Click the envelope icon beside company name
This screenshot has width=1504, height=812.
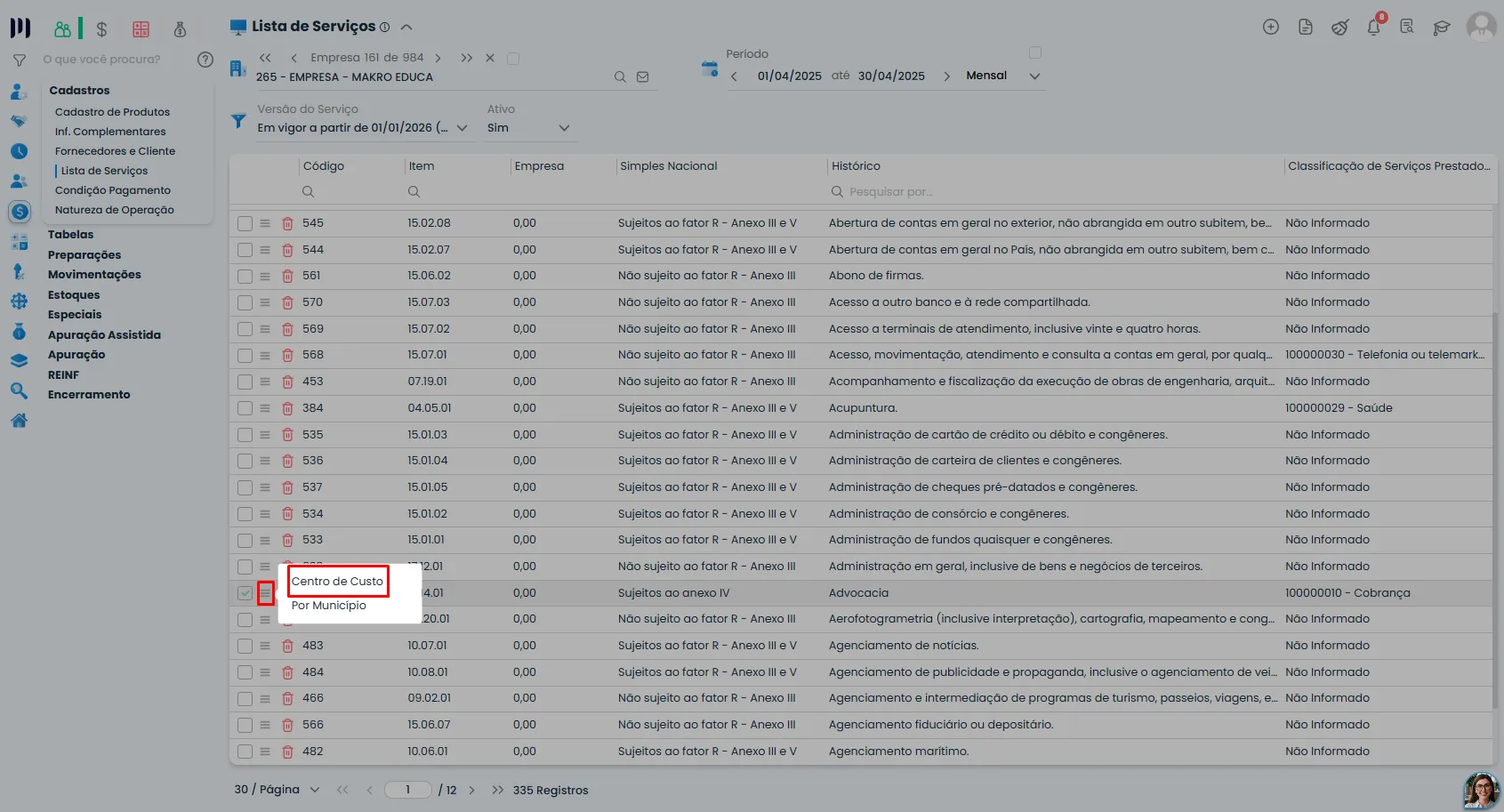pyautogui.click(x=642, y=77)
